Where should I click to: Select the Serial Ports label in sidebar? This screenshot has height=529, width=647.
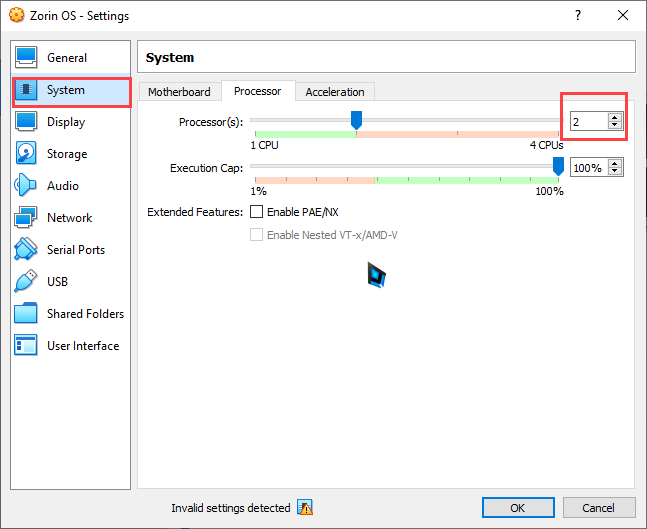click(76, 250)
